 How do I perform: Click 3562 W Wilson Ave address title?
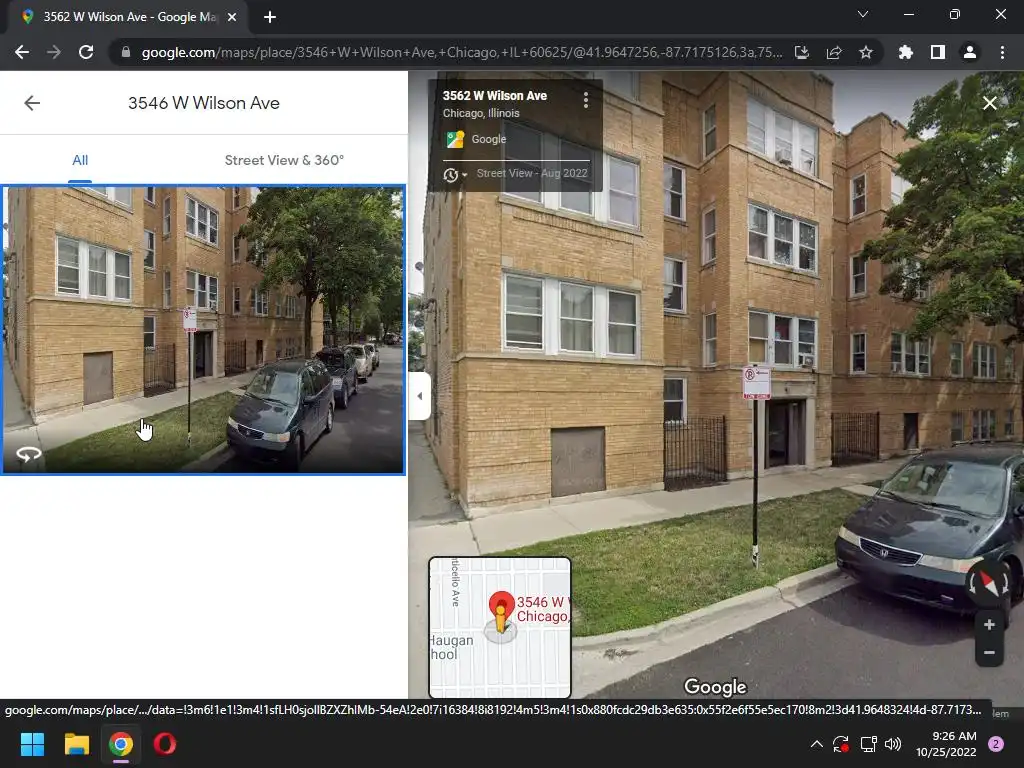[x=494, y=95]
